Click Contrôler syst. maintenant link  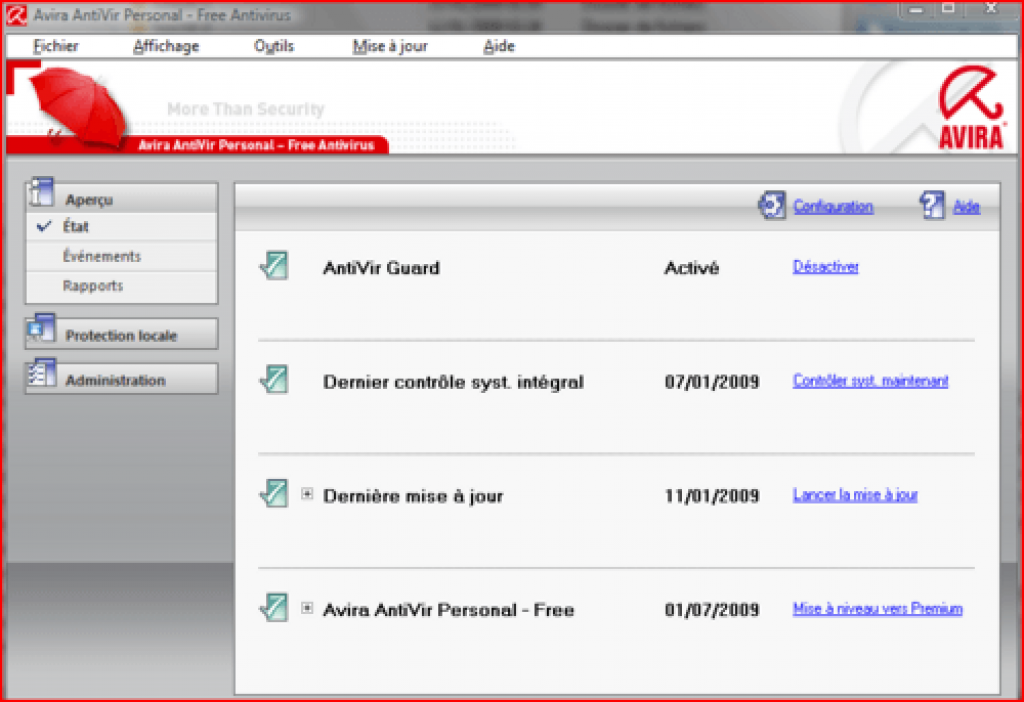871,380
